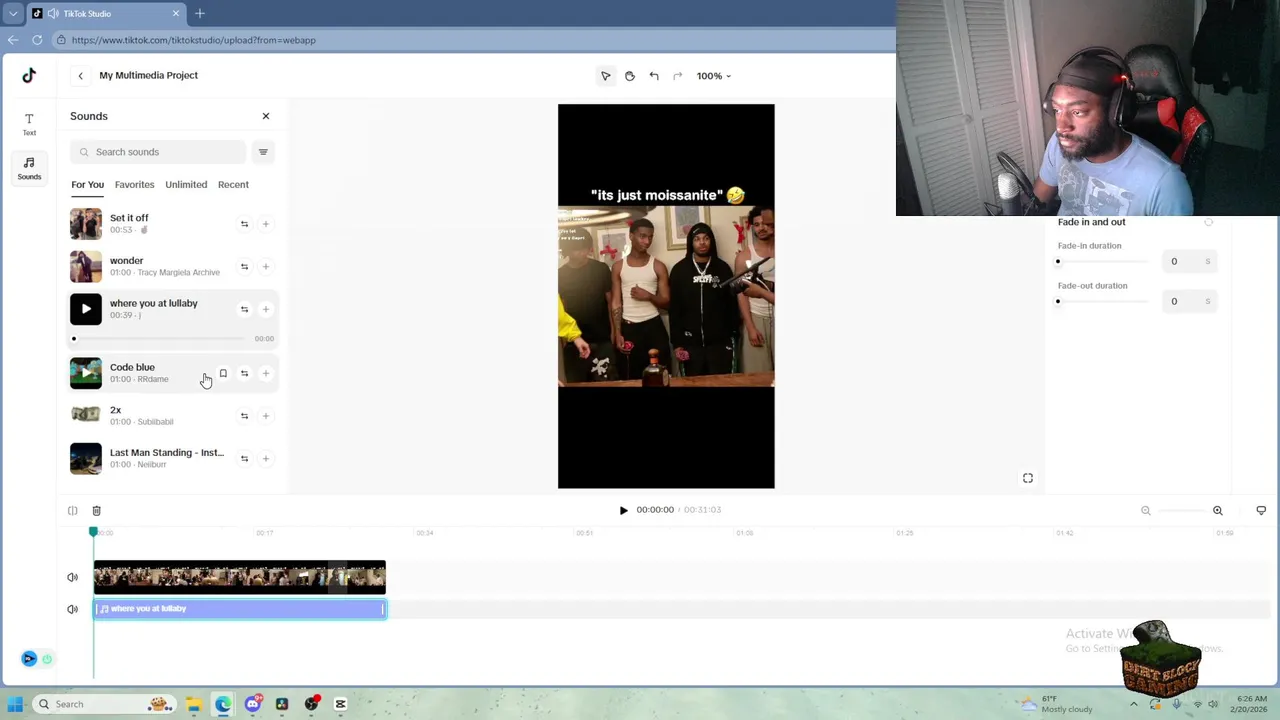
Task: Click the Fade-in duration value field
Action: (x=1189, y=262)
